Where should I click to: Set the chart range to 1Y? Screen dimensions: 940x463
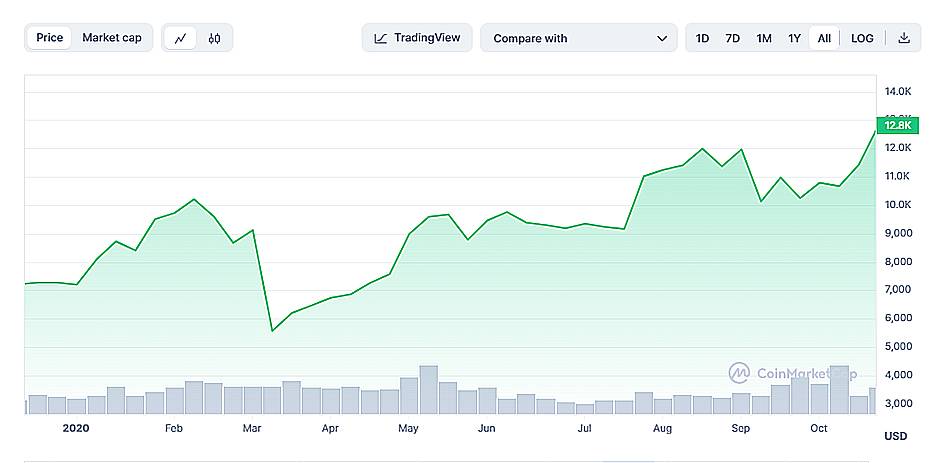794,38
